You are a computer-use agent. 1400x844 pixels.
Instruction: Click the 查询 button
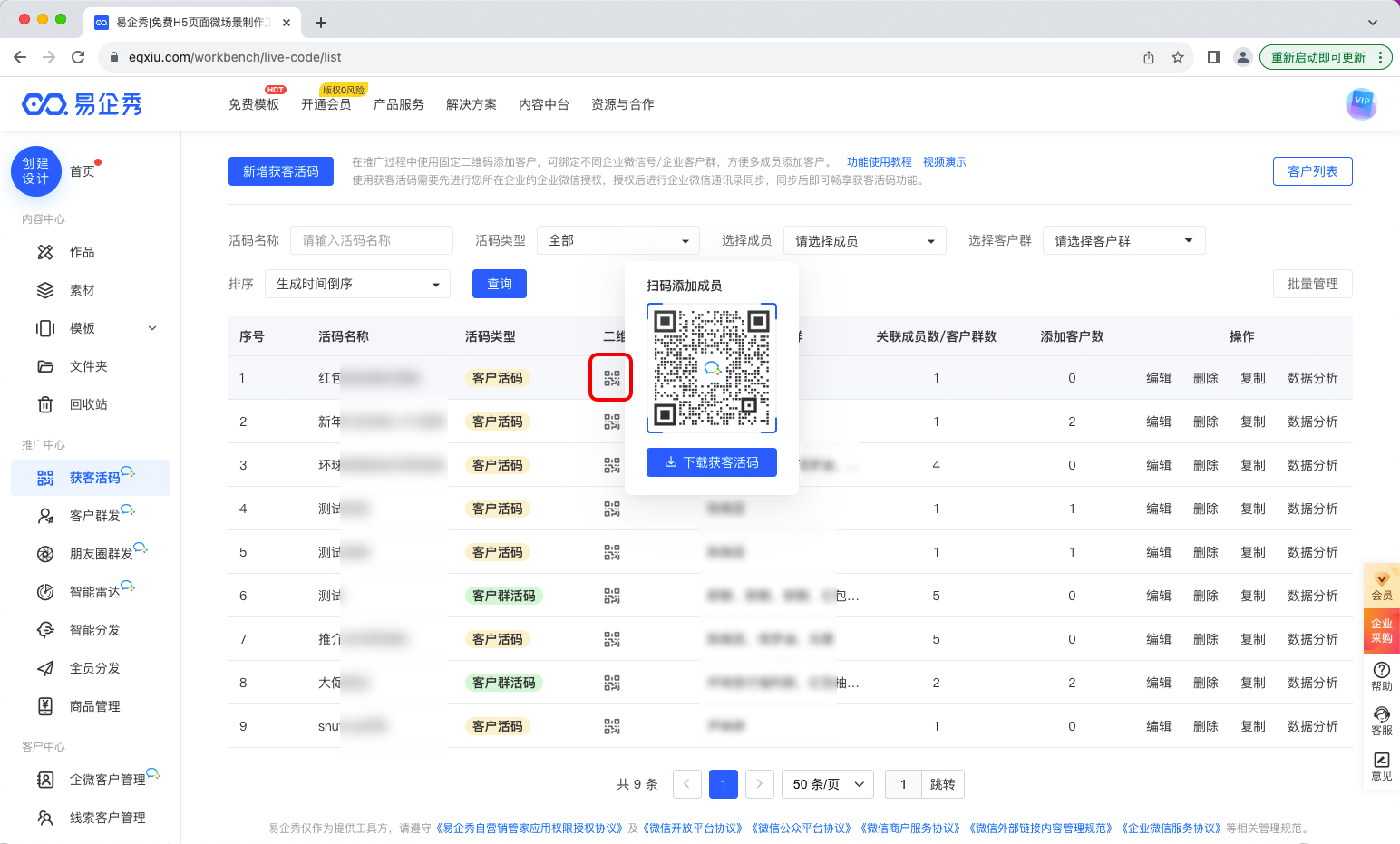(x=500, y=284)
